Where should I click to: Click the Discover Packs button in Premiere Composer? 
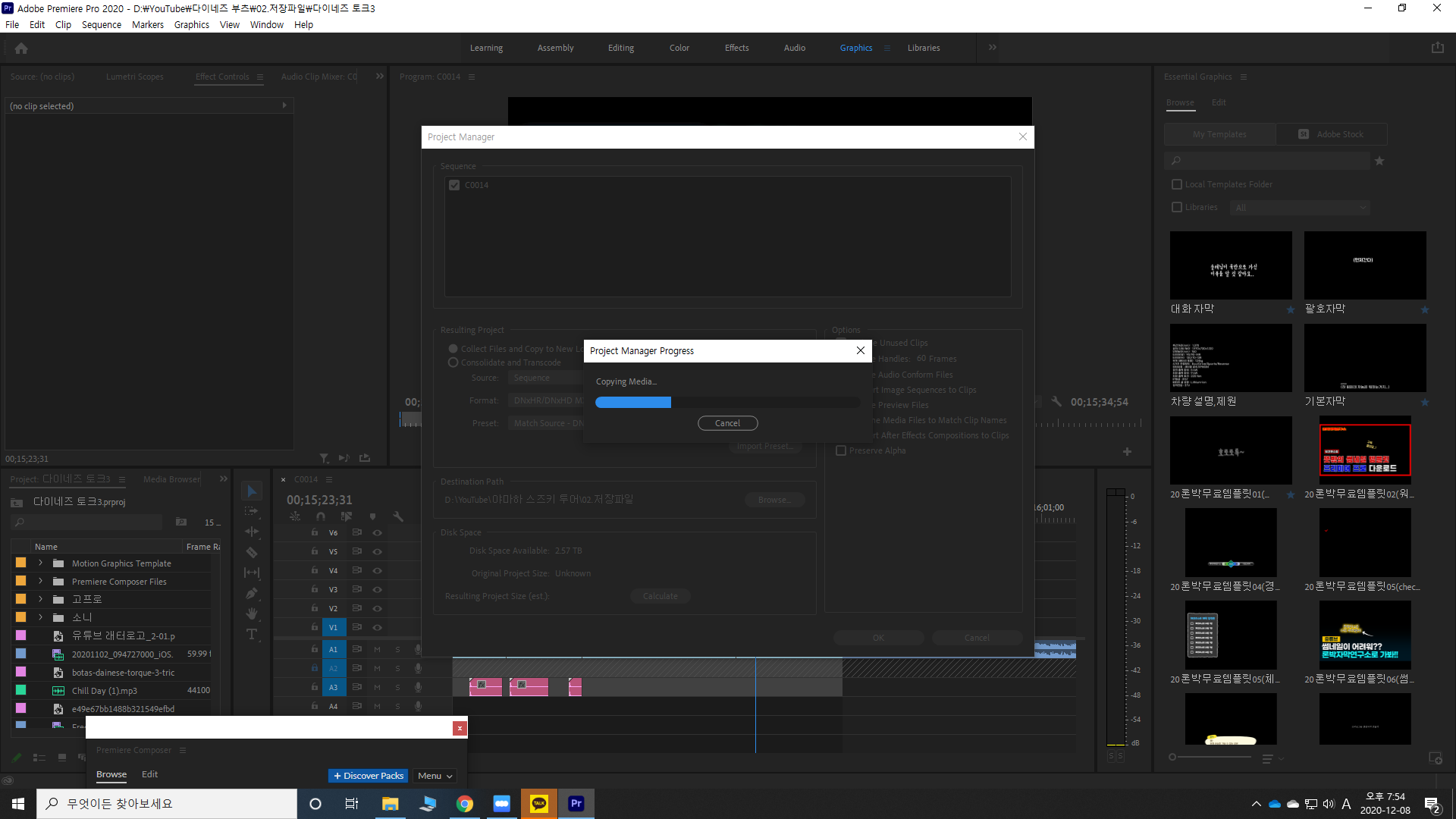tap(368, 775)
